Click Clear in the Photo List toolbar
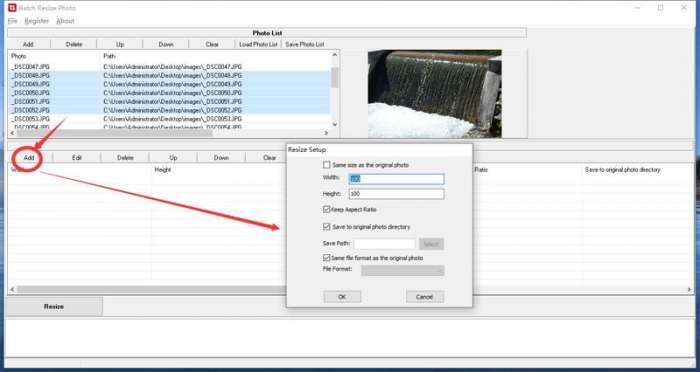Image resolution: width=700 pixels, height=372 pixels. pos(212,44)
